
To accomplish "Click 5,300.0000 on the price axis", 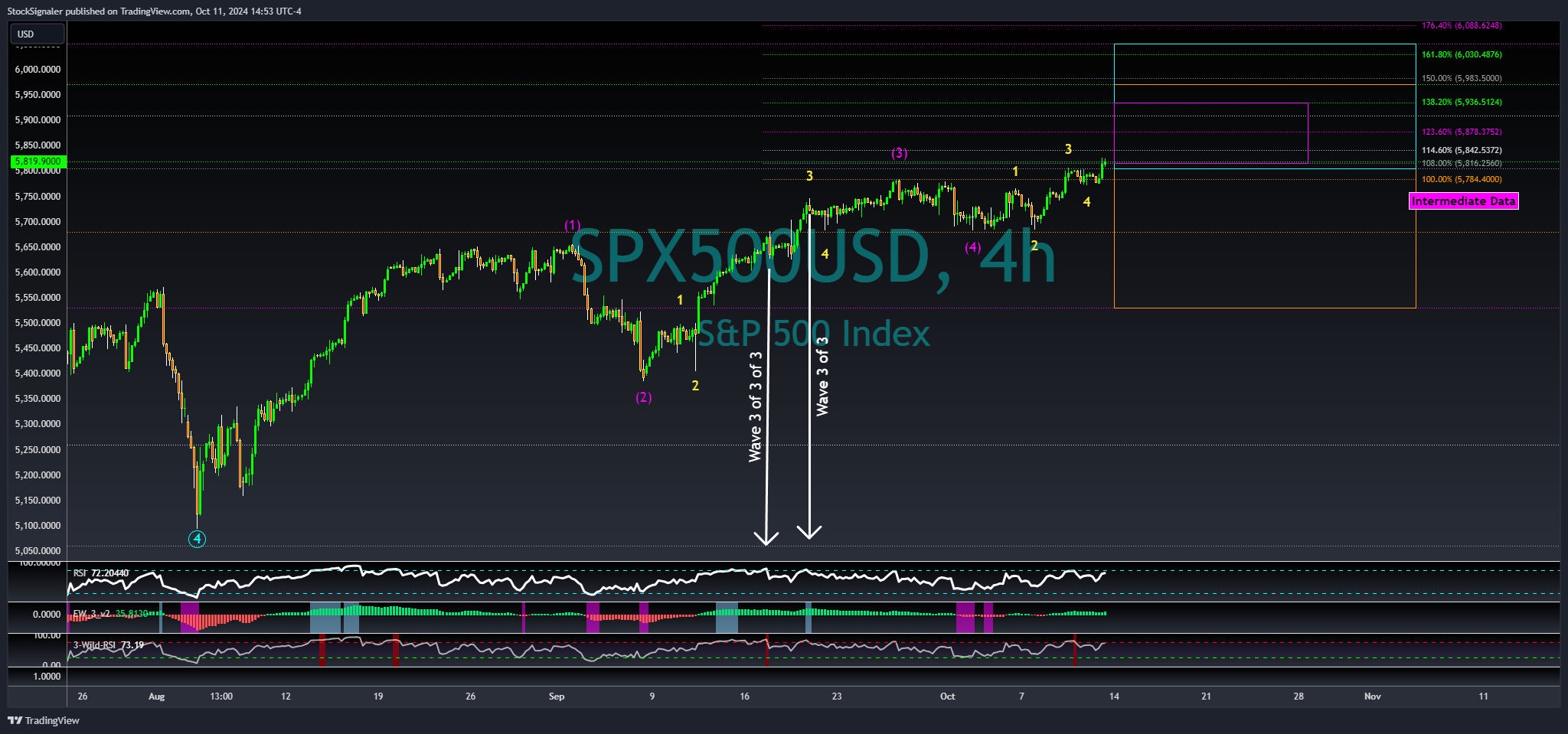I will [x=38, y=424].
